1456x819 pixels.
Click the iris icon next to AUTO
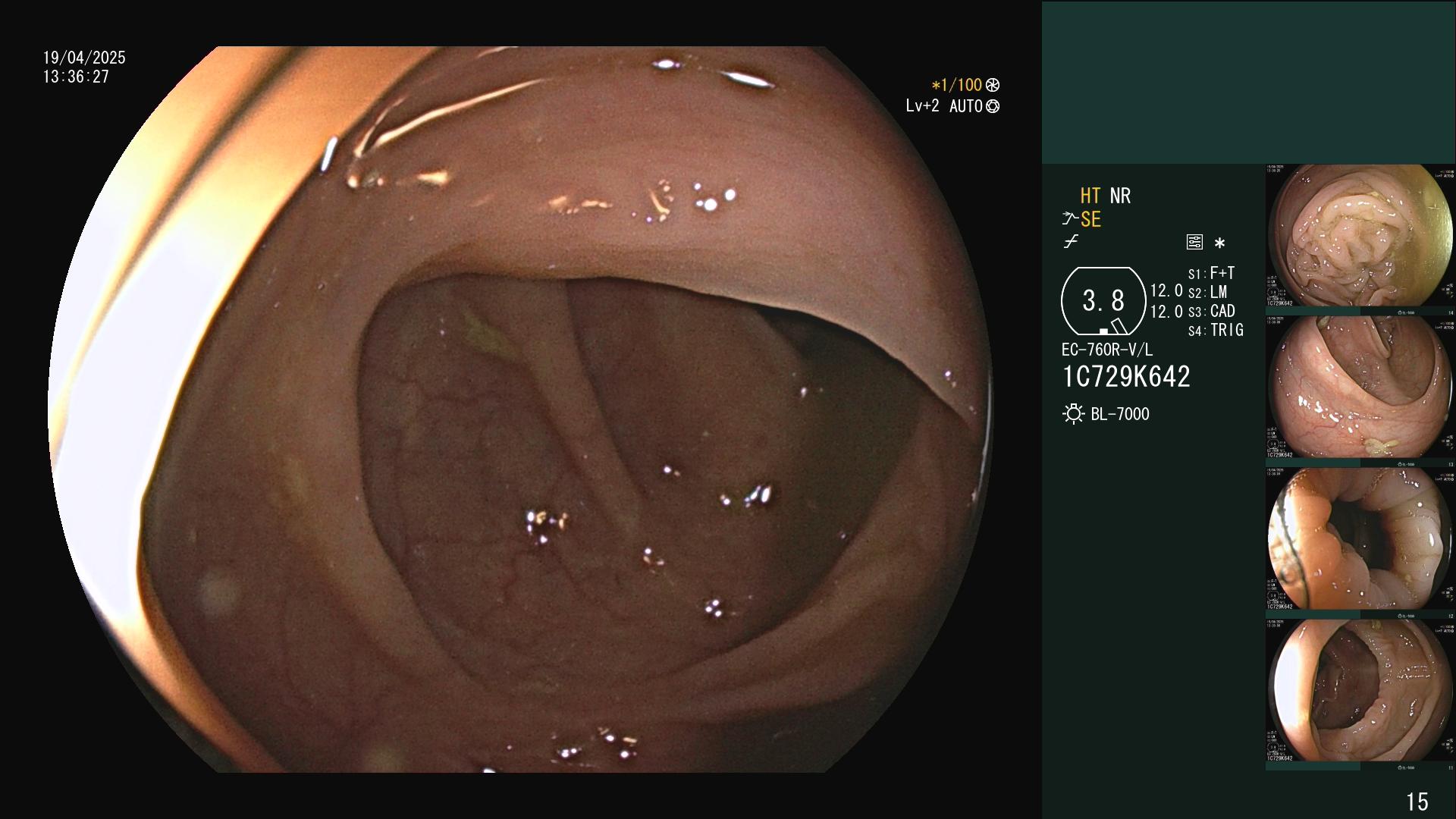tap(992, 107)
